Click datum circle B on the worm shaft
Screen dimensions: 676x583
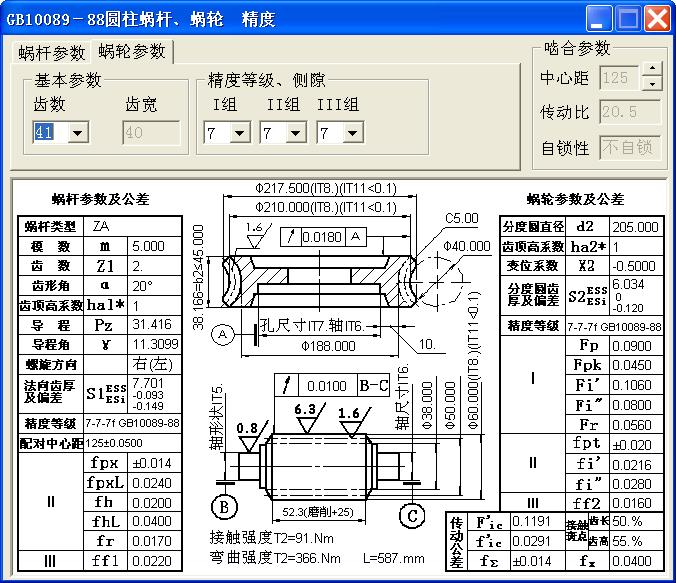coord(224,507)
